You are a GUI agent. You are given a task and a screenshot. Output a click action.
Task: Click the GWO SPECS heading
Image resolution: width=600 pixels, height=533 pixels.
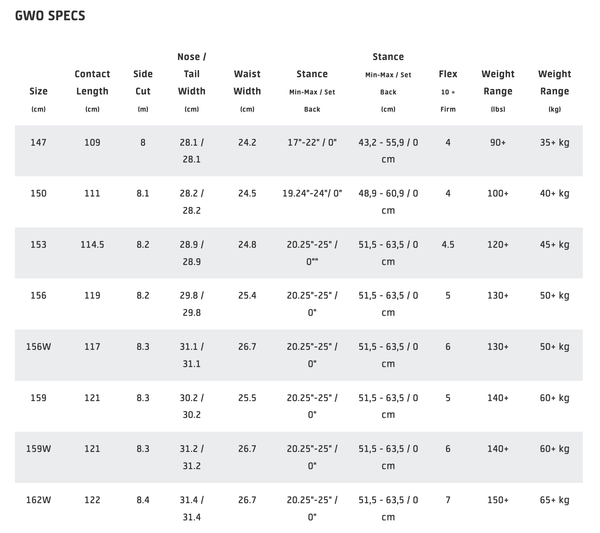click(50, 16)
